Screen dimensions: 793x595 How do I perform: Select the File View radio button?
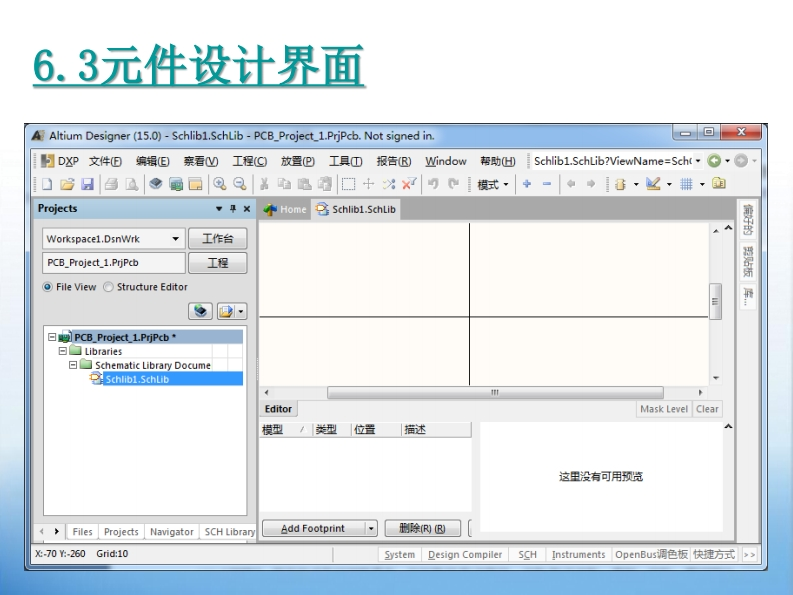coord(48,287)
